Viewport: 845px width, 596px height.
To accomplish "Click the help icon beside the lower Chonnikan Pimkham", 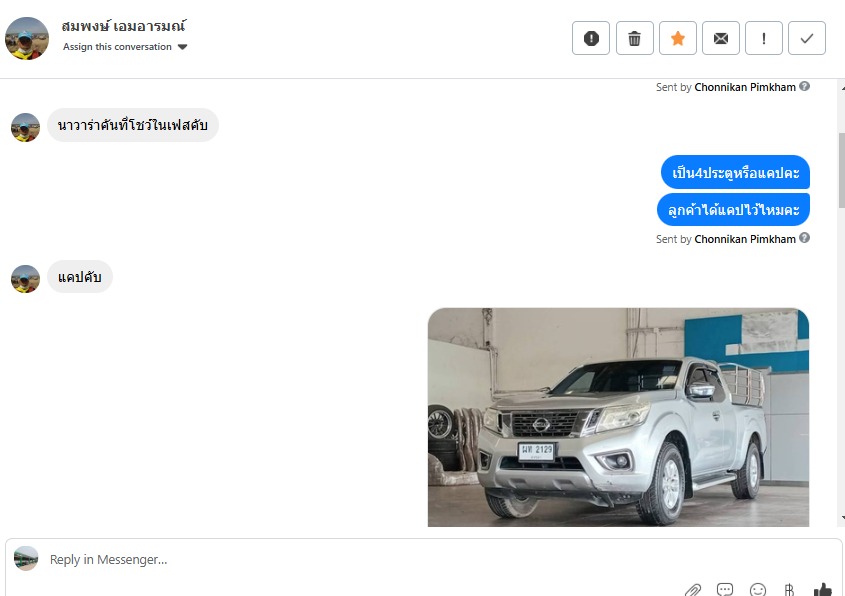I will click(x=805, y=238).
